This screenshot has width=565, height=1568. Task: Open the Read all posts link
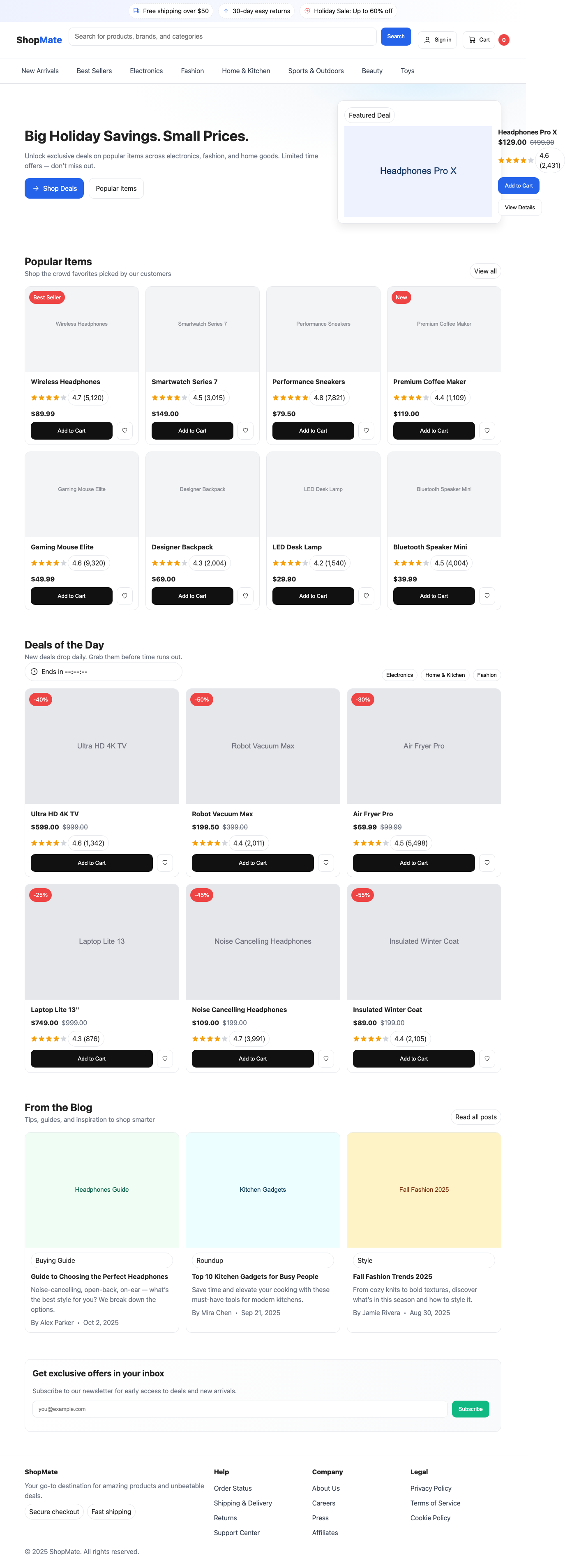(475, 1116)
